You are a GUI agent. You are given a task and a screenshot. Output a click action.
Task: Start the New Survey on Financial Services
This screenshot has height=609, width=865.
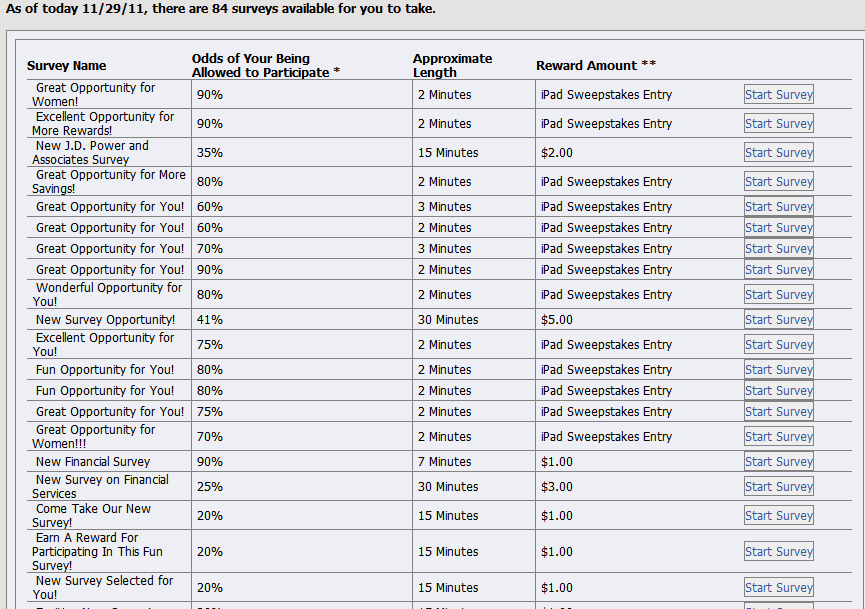pyautogui.click(x=778, y=487)
